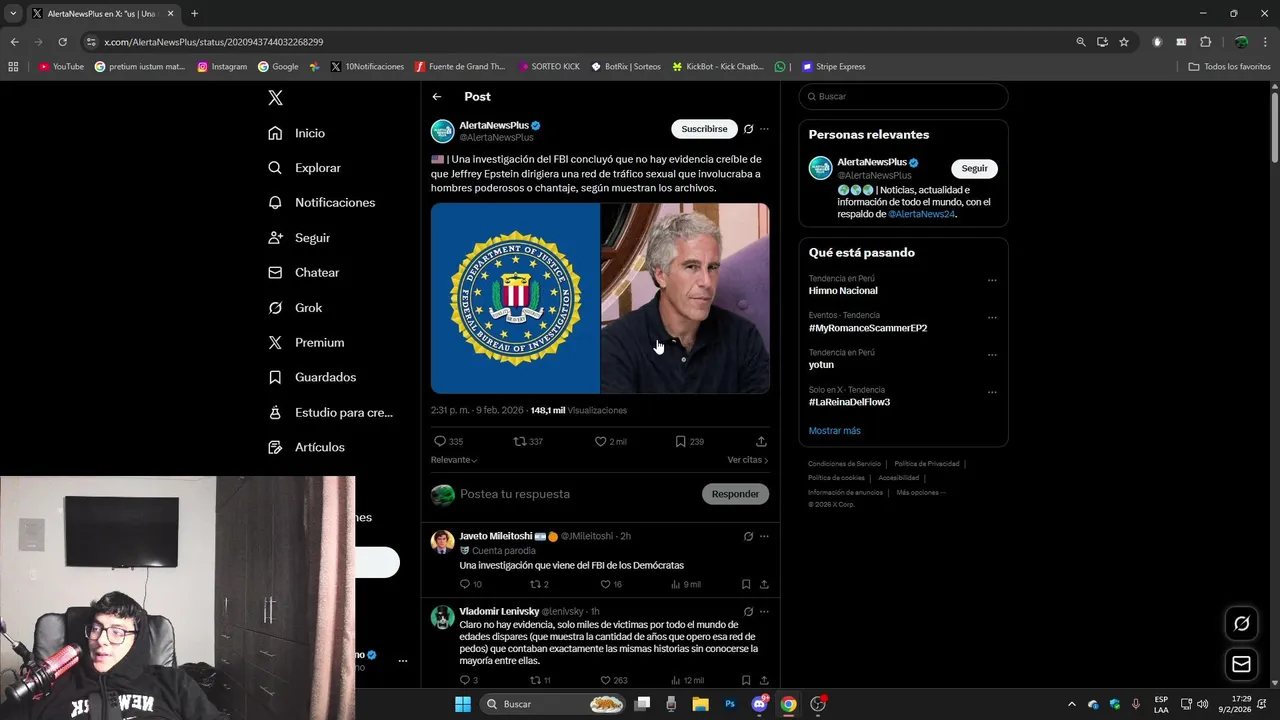
Task: Open Windows Start menu
Action: (x=463, y=704)
